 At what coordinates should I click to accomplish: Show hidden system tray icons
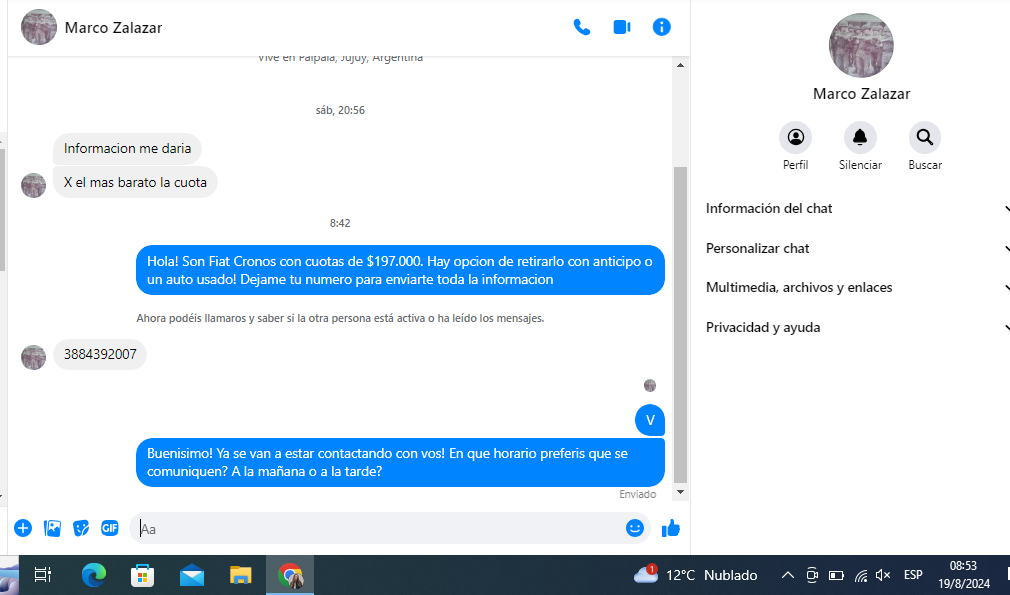788,575
